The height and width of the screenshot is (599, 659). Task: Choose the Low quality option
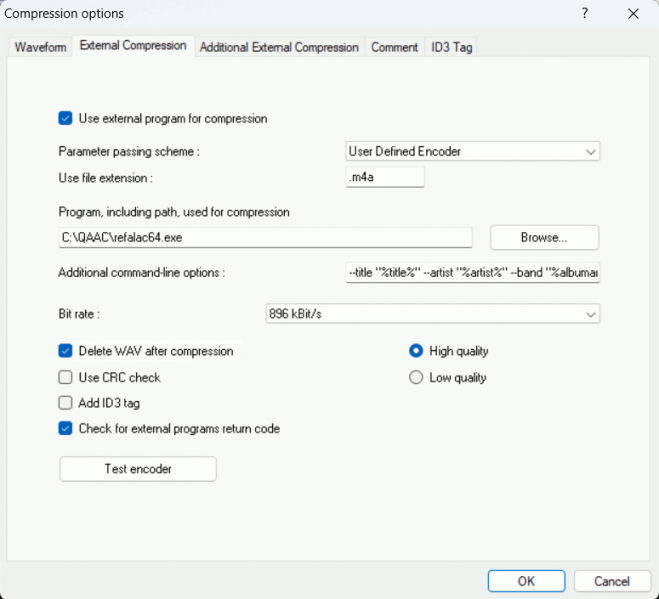417,377
